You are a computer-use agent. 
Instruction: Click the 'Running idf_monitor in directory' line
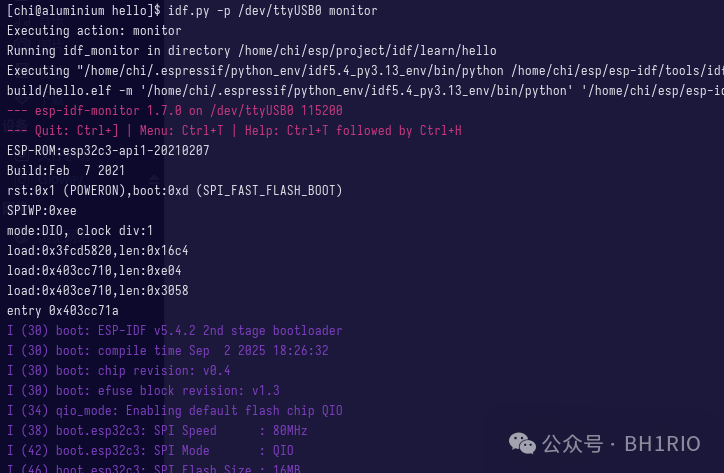[x=252, y=51]
